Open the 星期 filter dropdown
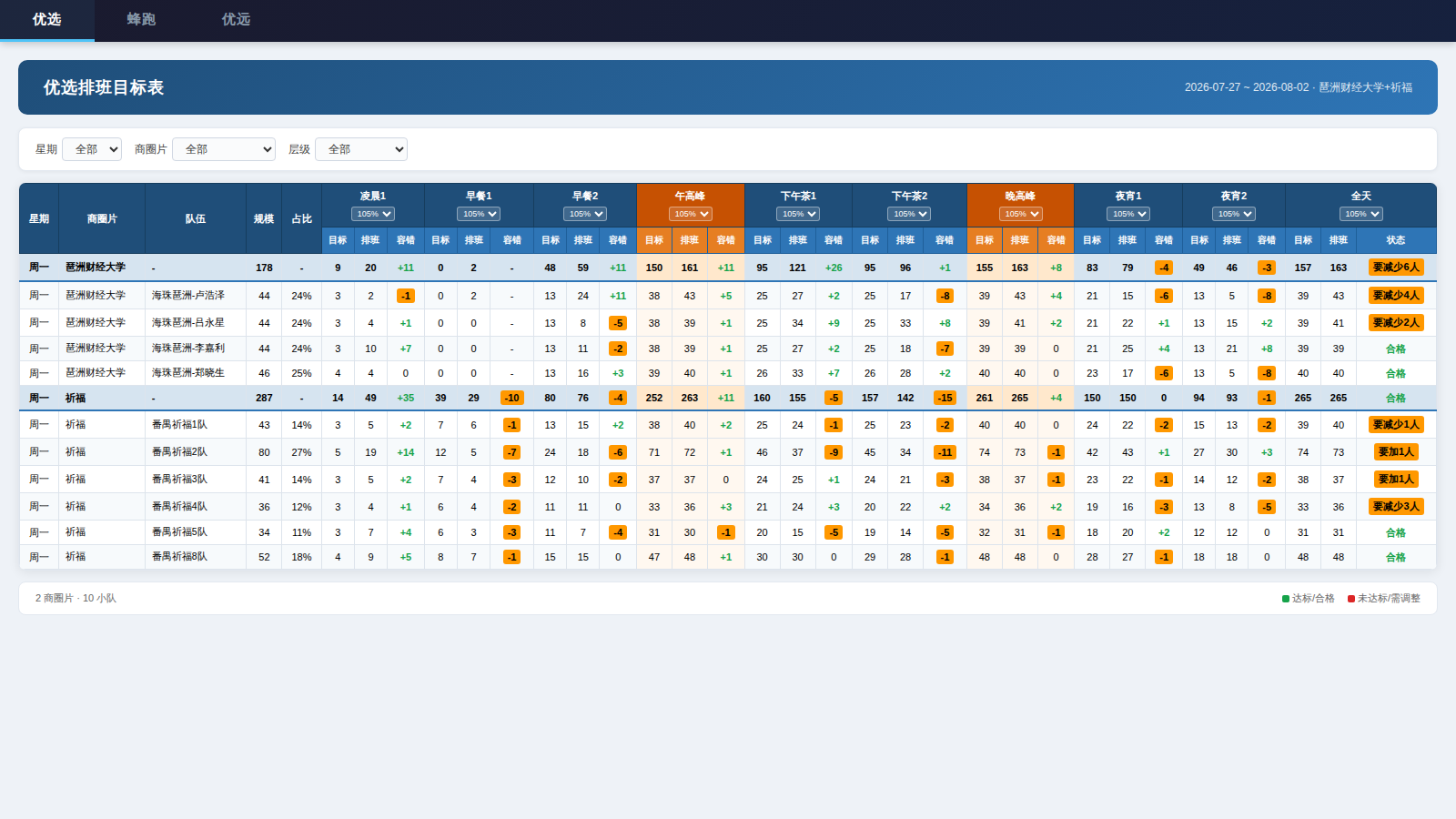The width and height of the screenshot is (1456, 819). (92, 149)
